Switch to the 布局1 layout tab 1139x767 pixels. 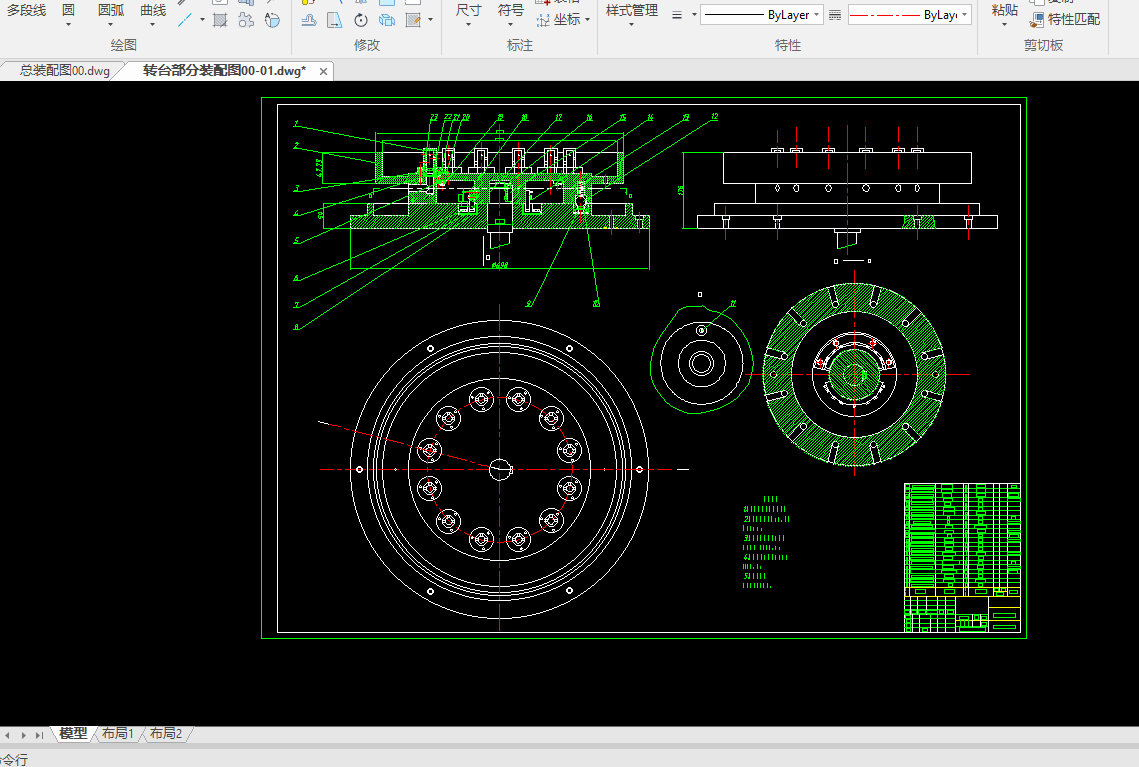[117, 734]
